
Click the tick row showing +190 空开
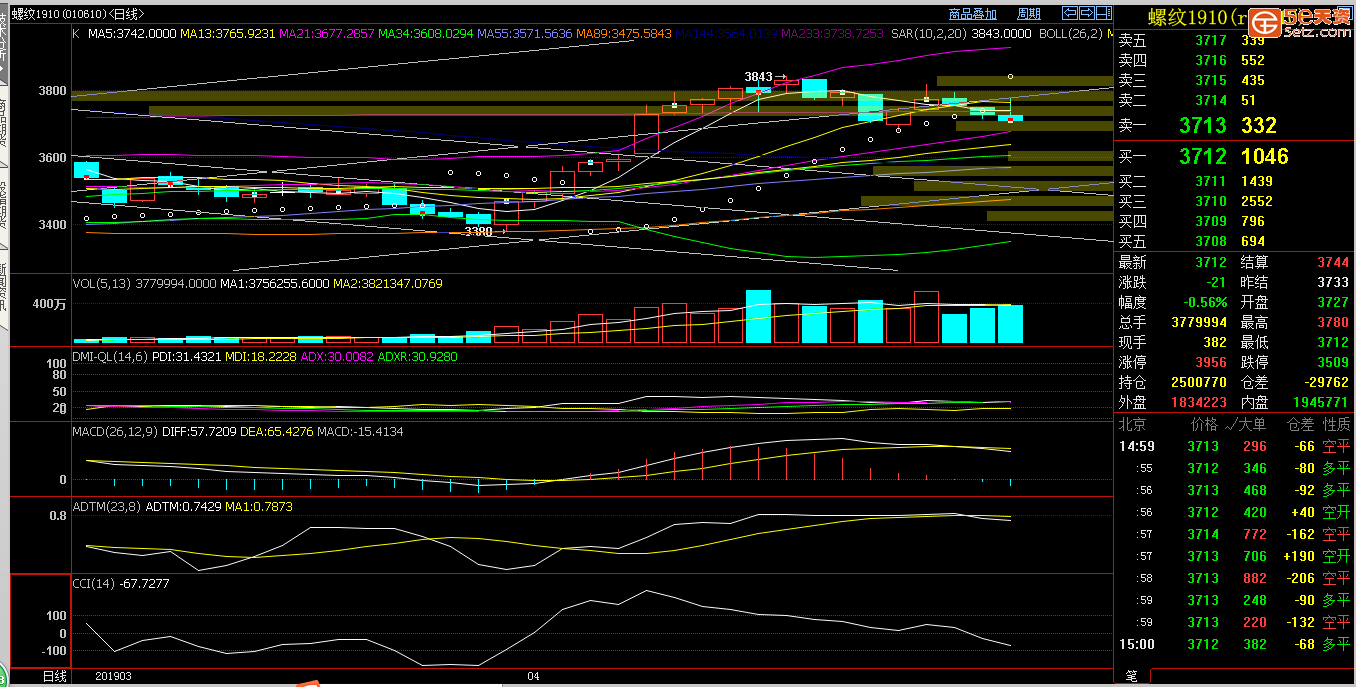(x=1233, y=556)
